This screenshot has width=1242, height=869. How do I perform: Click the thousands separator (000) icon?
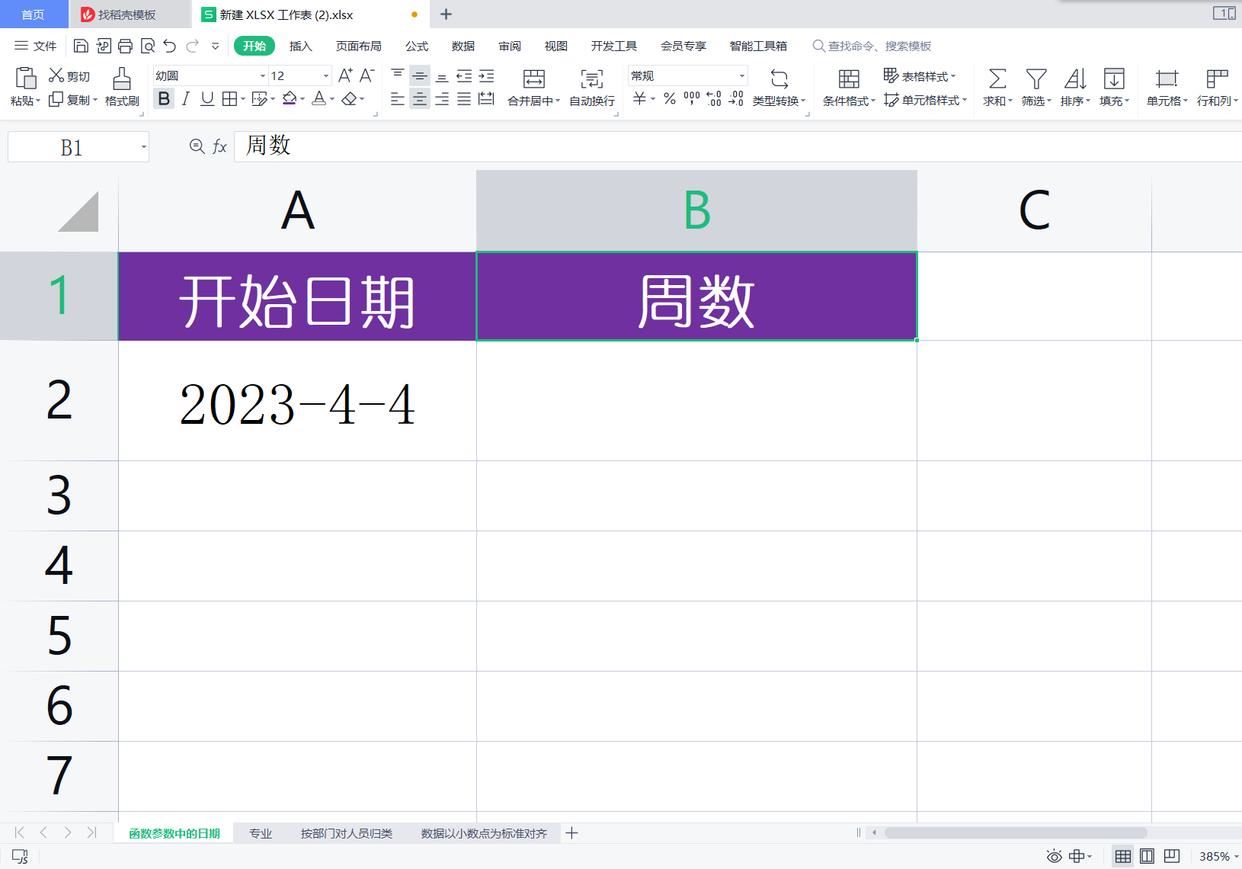692,99
